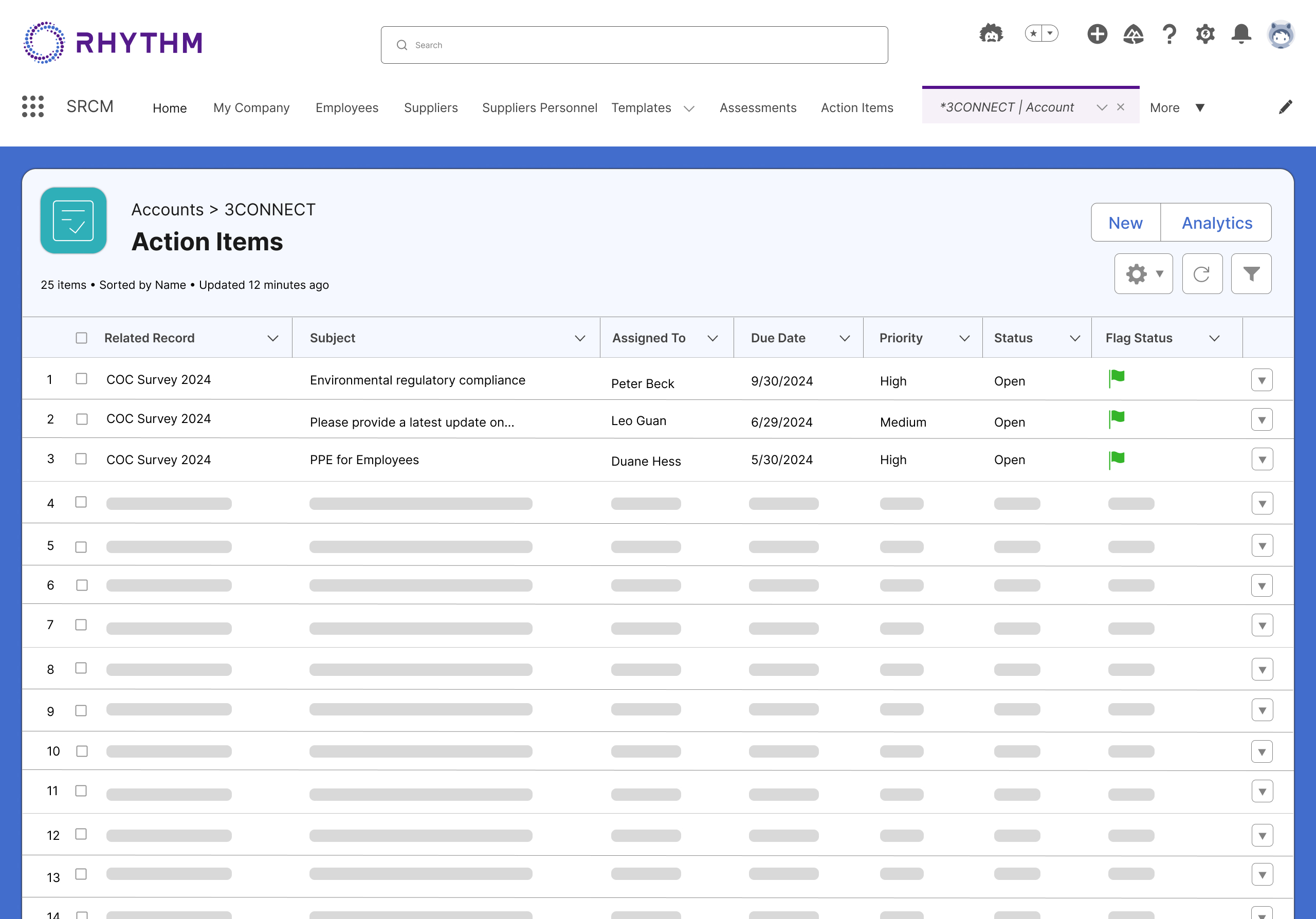Screen dimensions: 1316x919
Task: Open the Analytics button
Action: click(1216, 223)
